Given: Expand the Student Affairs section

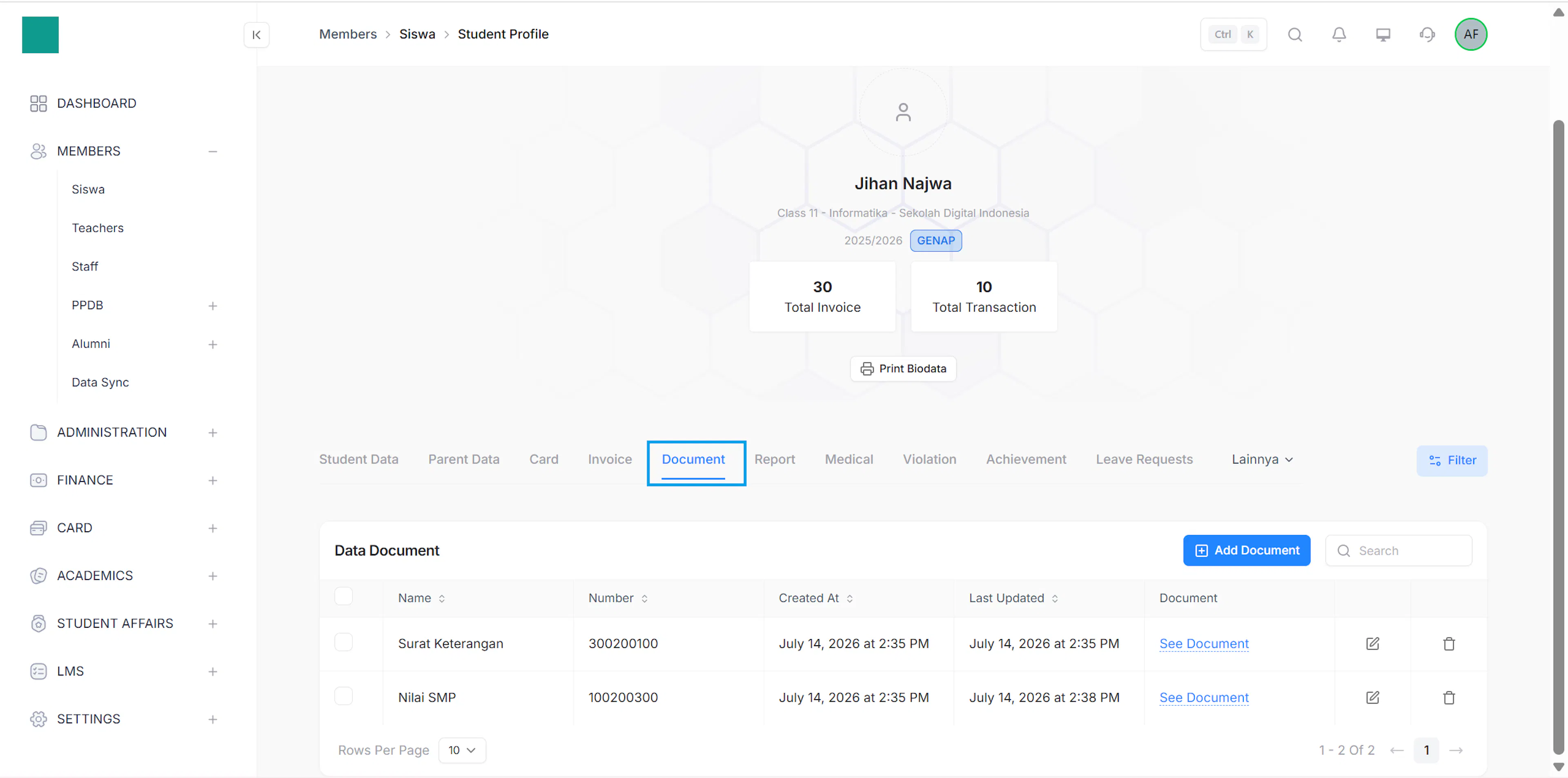Looking at the screenshot, I should coord(212,624).
